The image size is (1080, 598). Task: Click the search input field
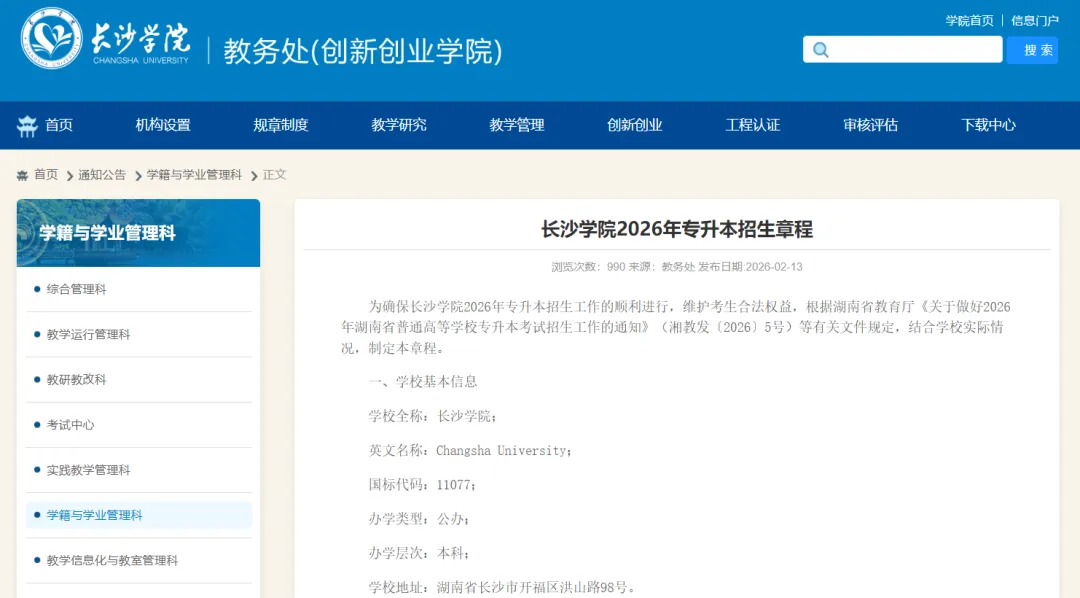(x=902, y=50)
